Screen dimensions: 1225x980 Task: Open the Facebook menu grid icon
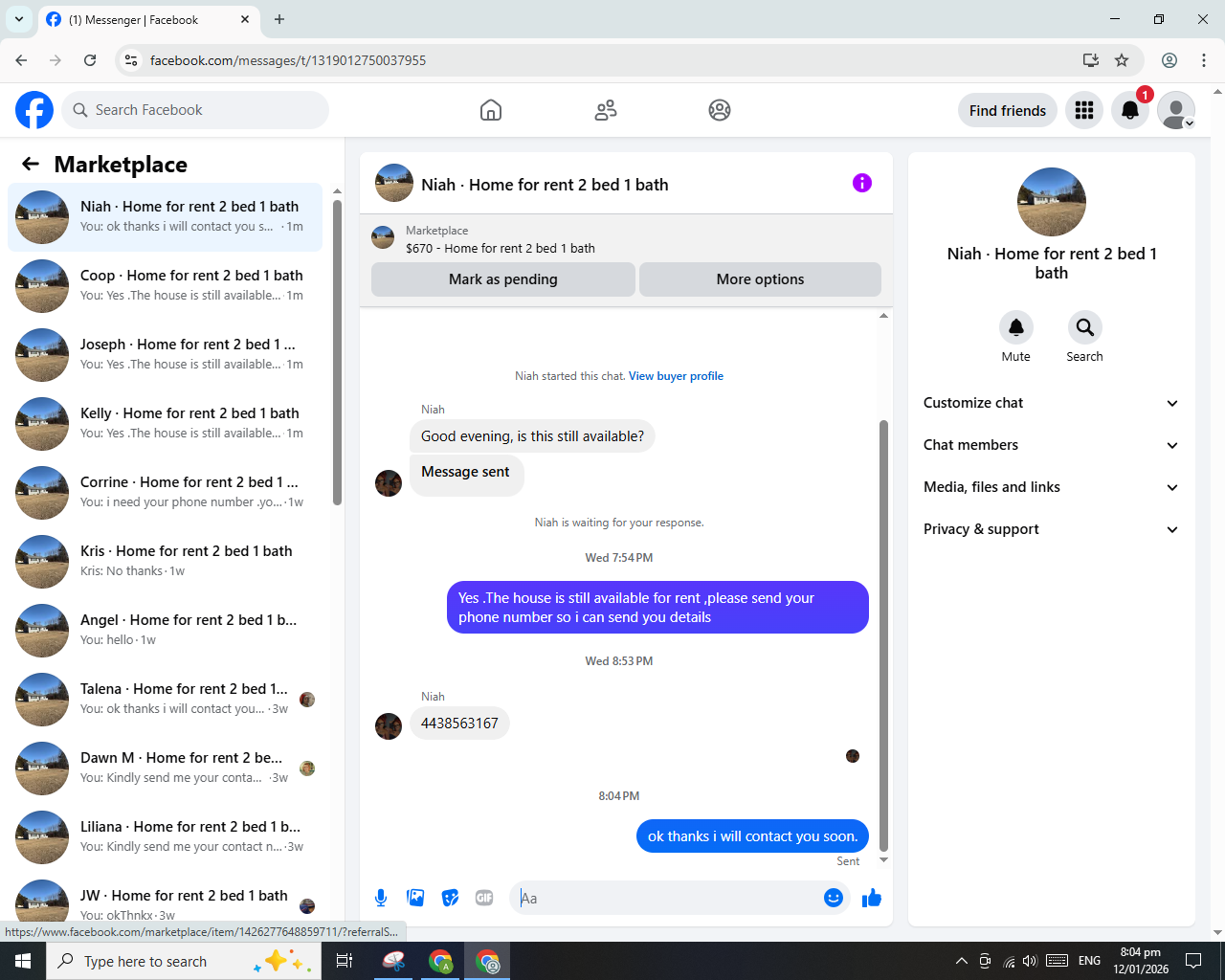pyautogui.click(x=1084, y=110)
